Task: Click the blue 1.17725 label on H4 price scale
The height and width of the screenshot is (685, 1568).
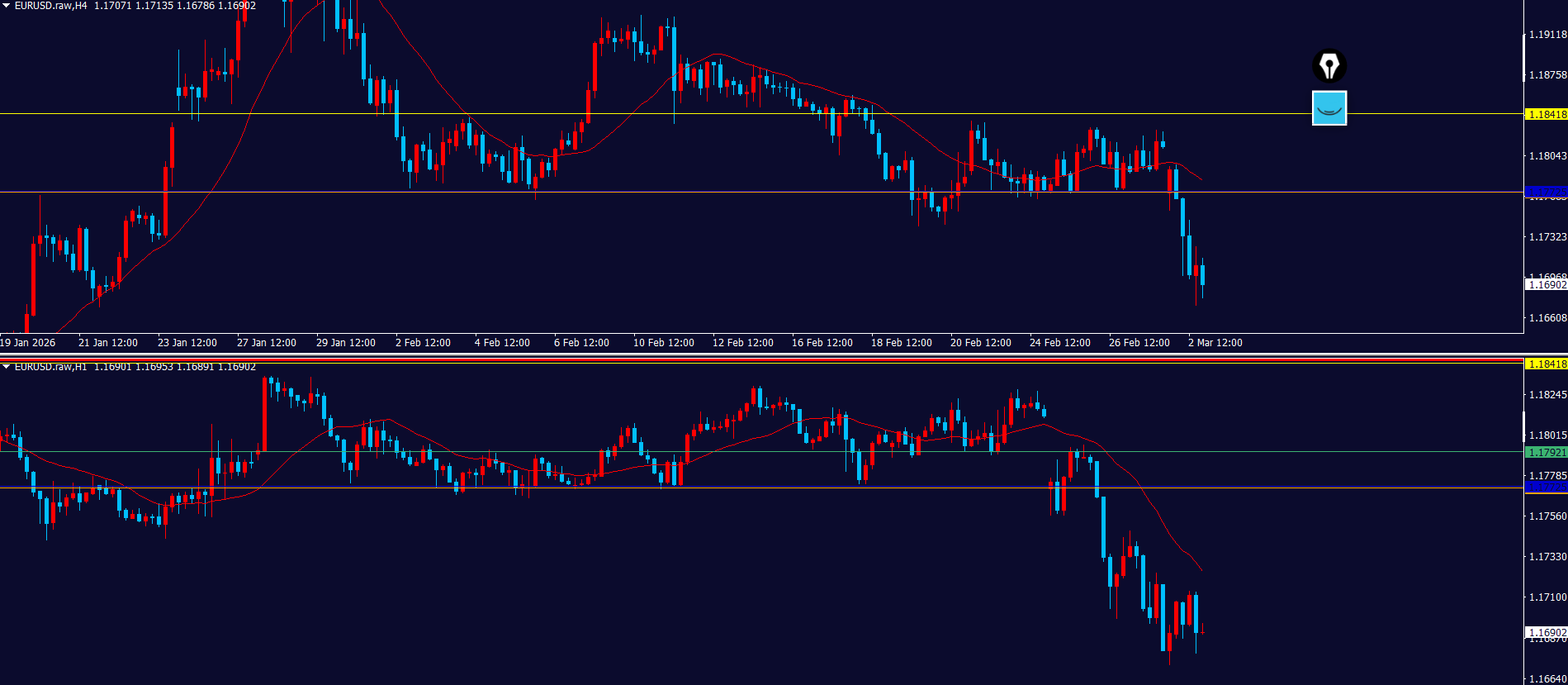Action: 1546,192
